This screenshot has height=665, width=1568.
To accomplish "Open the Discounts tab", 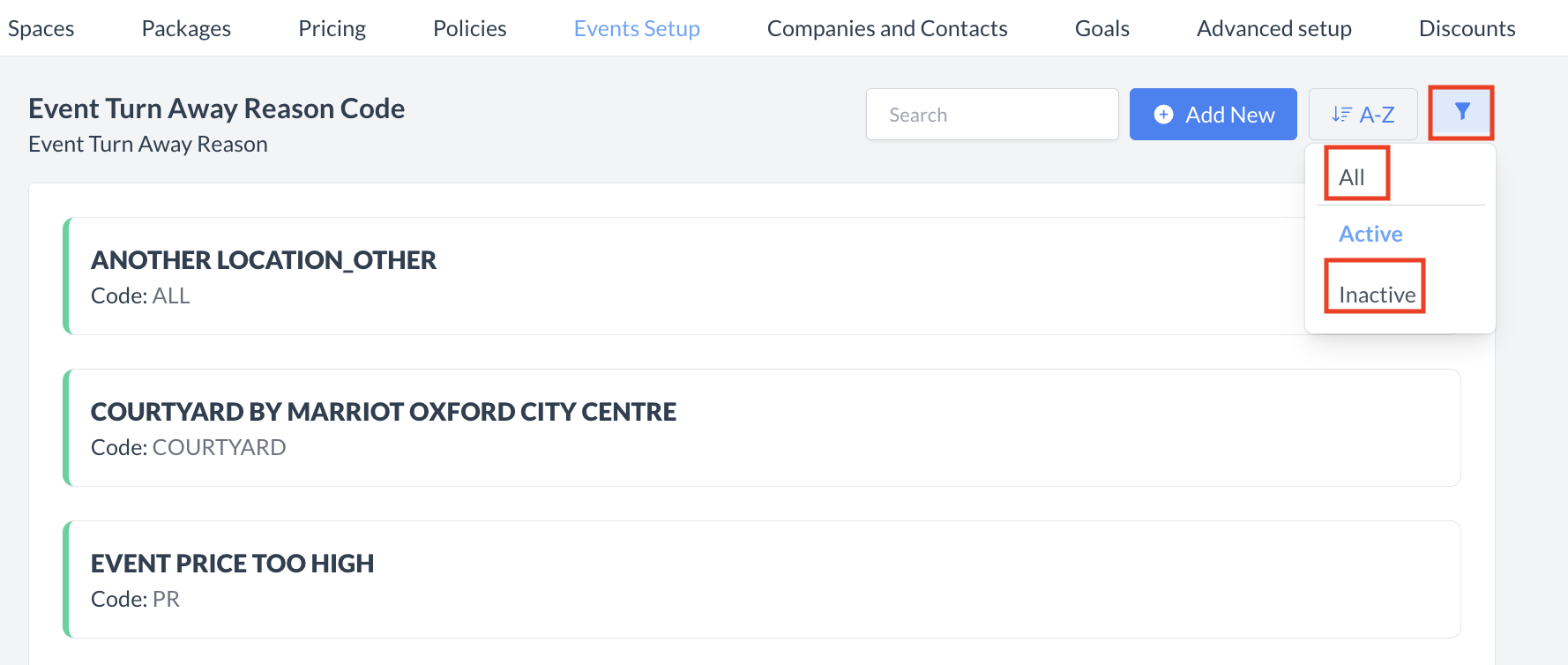I will click(x=1467, y=28).
